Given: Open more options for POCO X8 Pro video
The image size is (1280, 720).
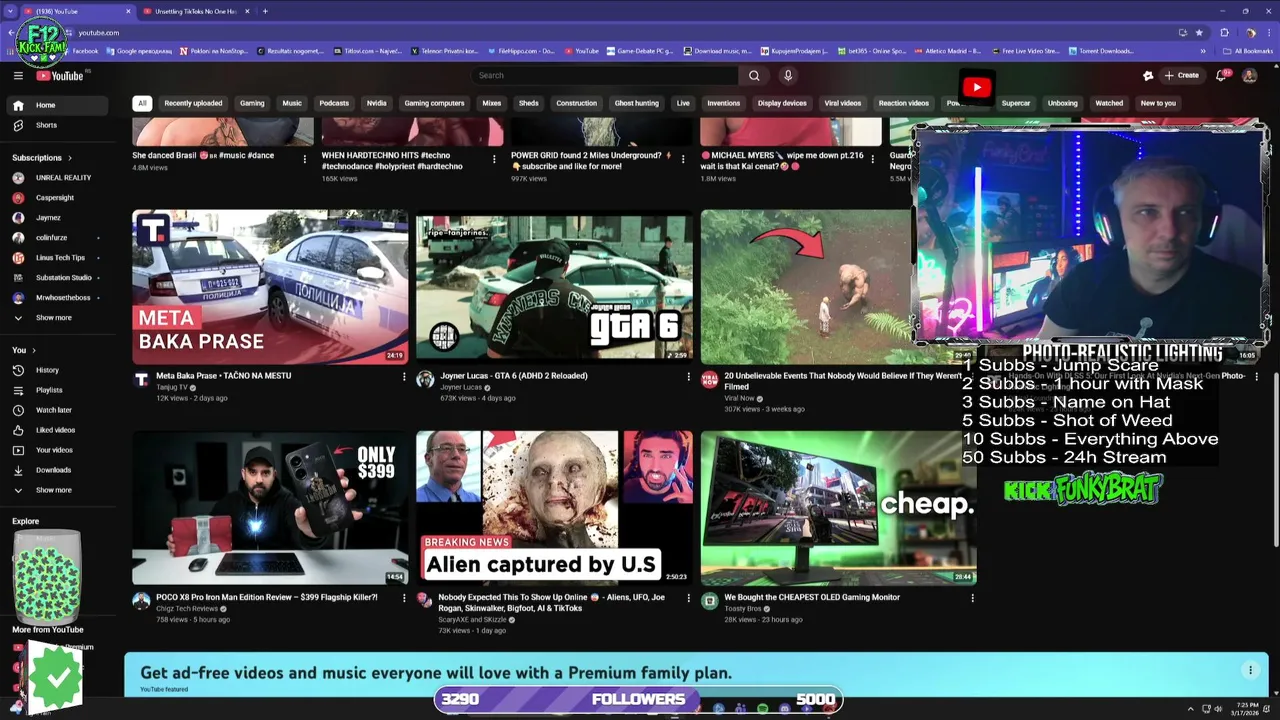Looking at the screenshot, I should (x=404, y=598).
